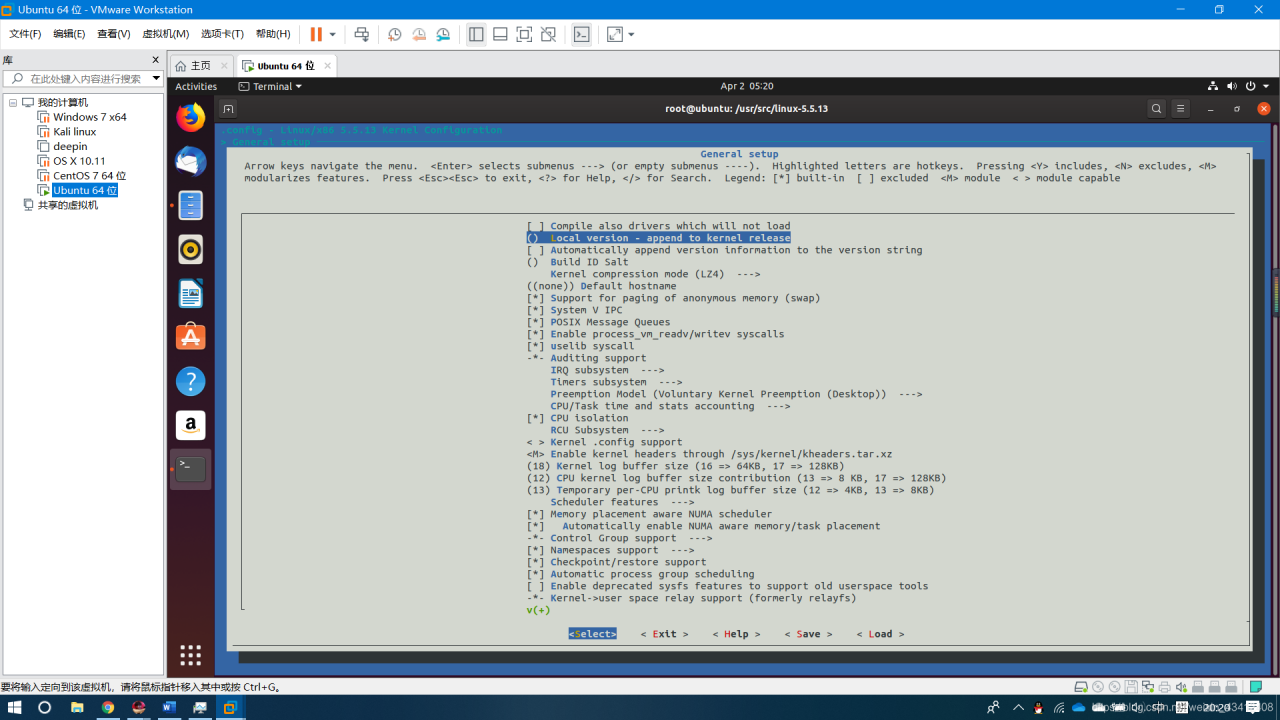Click the < Load > button
Screen dimensions: 1280x720
881,634
